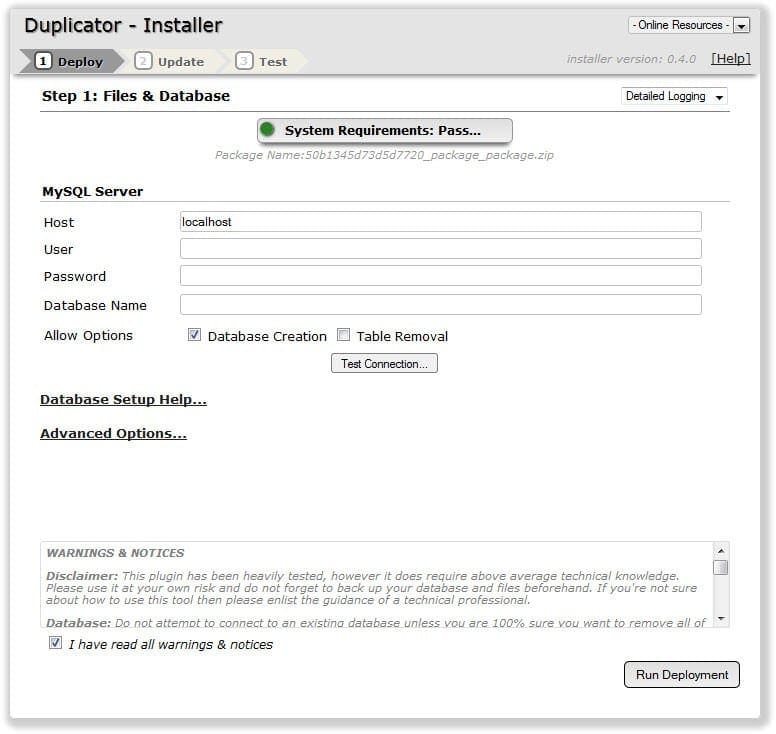The image size is (776, 734).
Task: Open the [Help] link
Action: [x=730, y=58]
